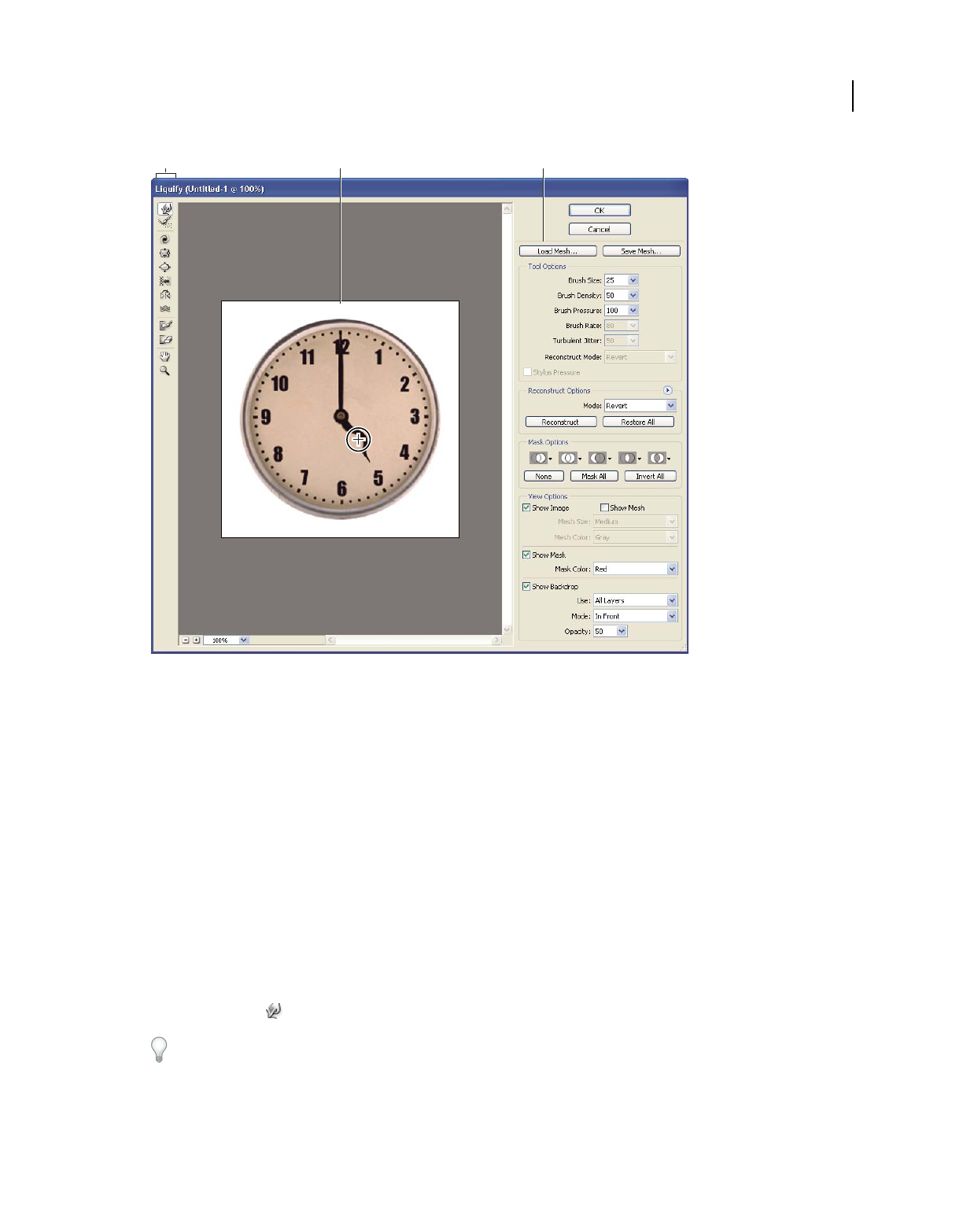This screenshot has height=1232, width=963.
Task: Click the Brush Size value field
Action: (x=616, y=280)
